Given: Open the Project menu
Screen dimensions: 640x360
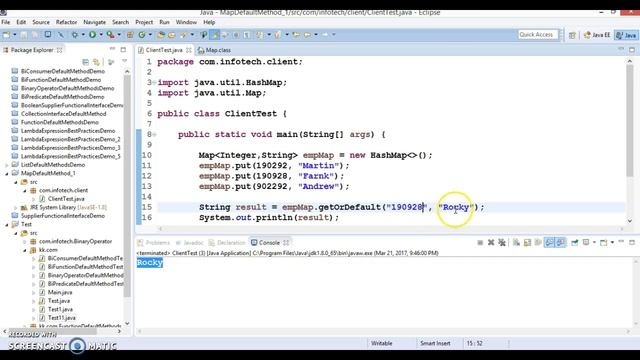Looking at the screenshot, I should [x=144, y=22].
